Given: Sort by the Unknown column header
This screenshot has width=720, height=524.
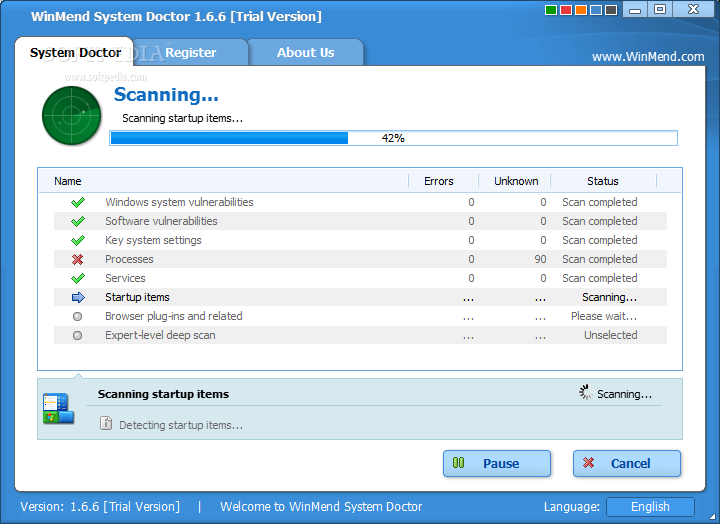Looking at the screenshot, I should coord(516,181).
